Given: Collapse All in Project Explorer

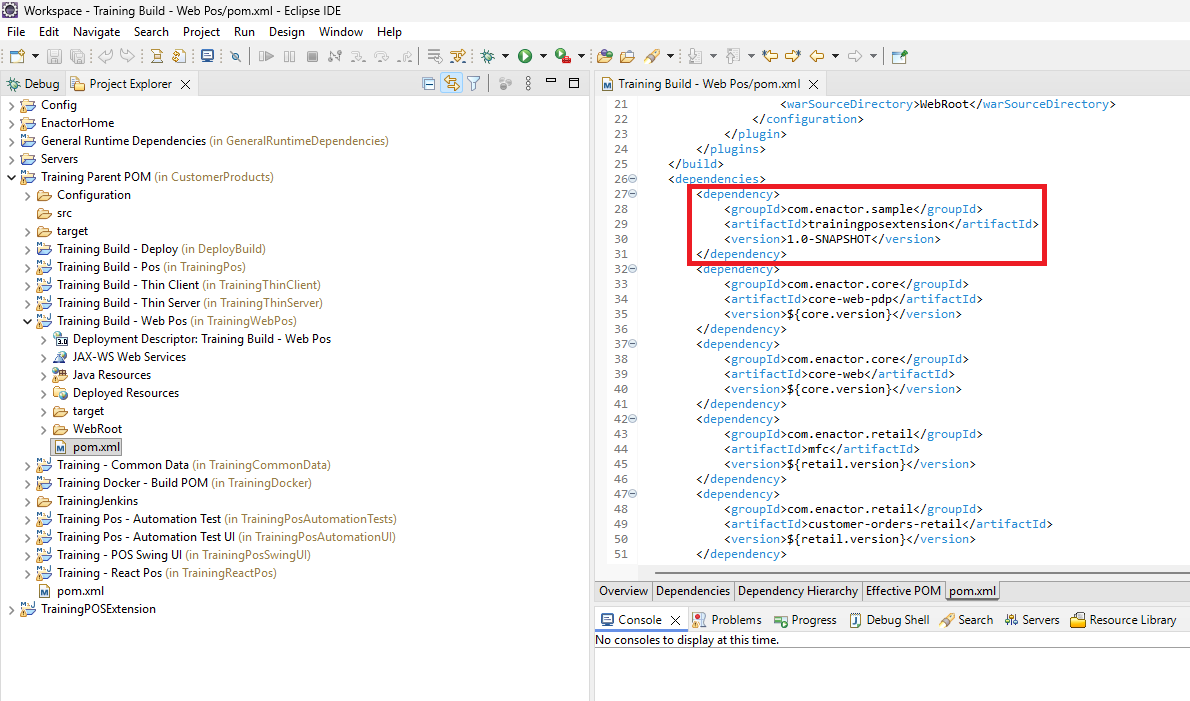Looking at the screenshot, I should point(429,83).
